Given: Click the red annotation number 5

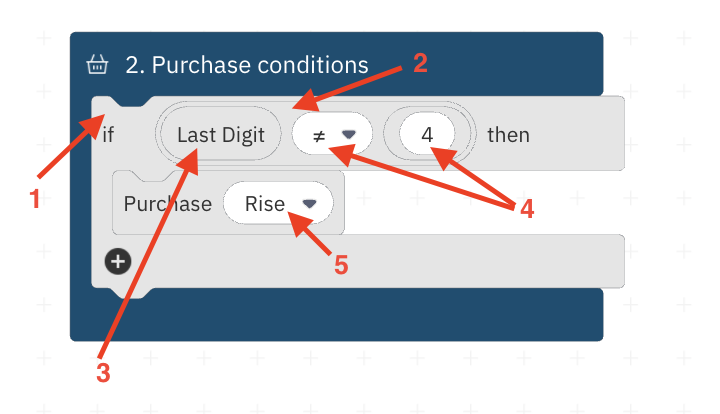Looking at the screenshot, I should pos(341,265).
